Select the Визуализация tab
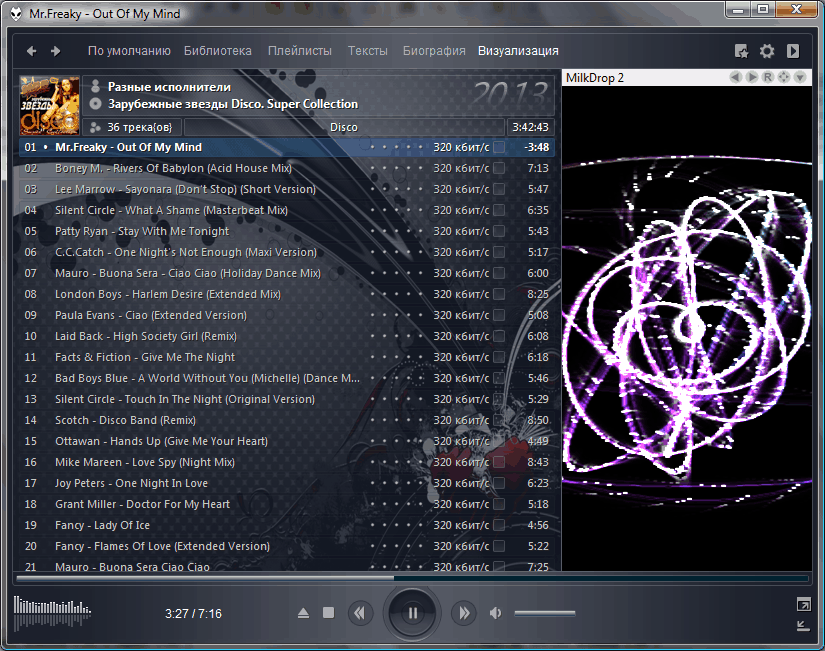This screenshot has height=651, width=825. (518, 51)
